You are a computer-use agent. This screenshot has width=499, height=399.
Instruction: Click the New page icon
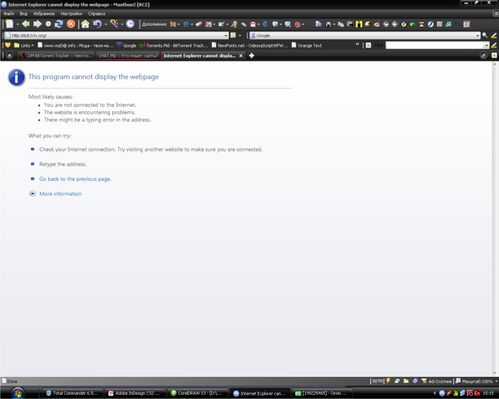click(10, 24)
